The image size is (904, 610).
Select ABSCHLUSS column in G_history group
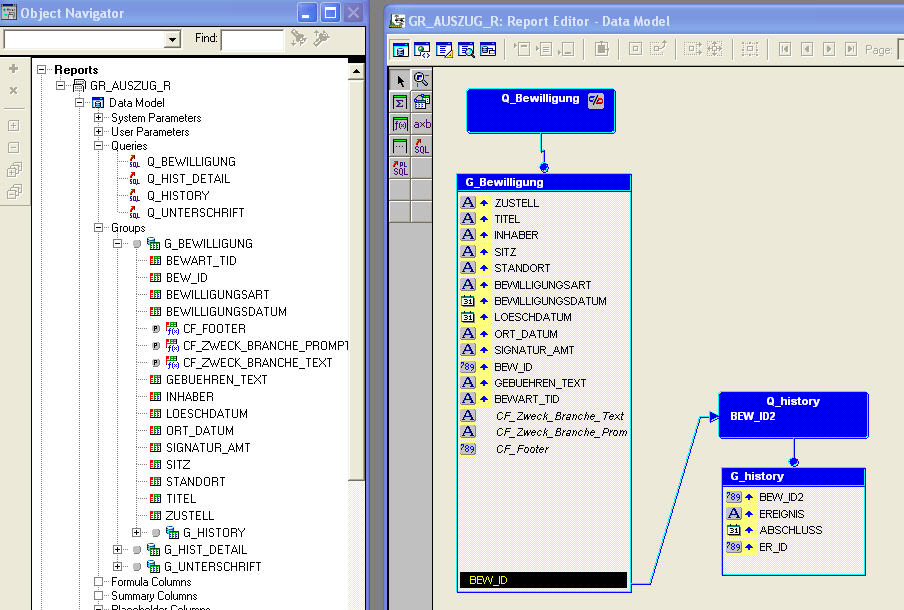(x=790, y=530)
